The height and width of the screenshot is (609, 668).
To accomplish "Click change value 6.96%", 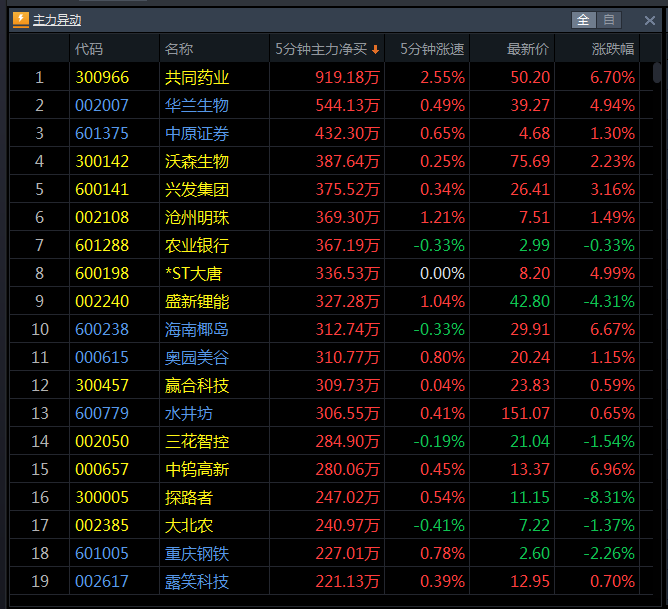I will tap(612, 469).
